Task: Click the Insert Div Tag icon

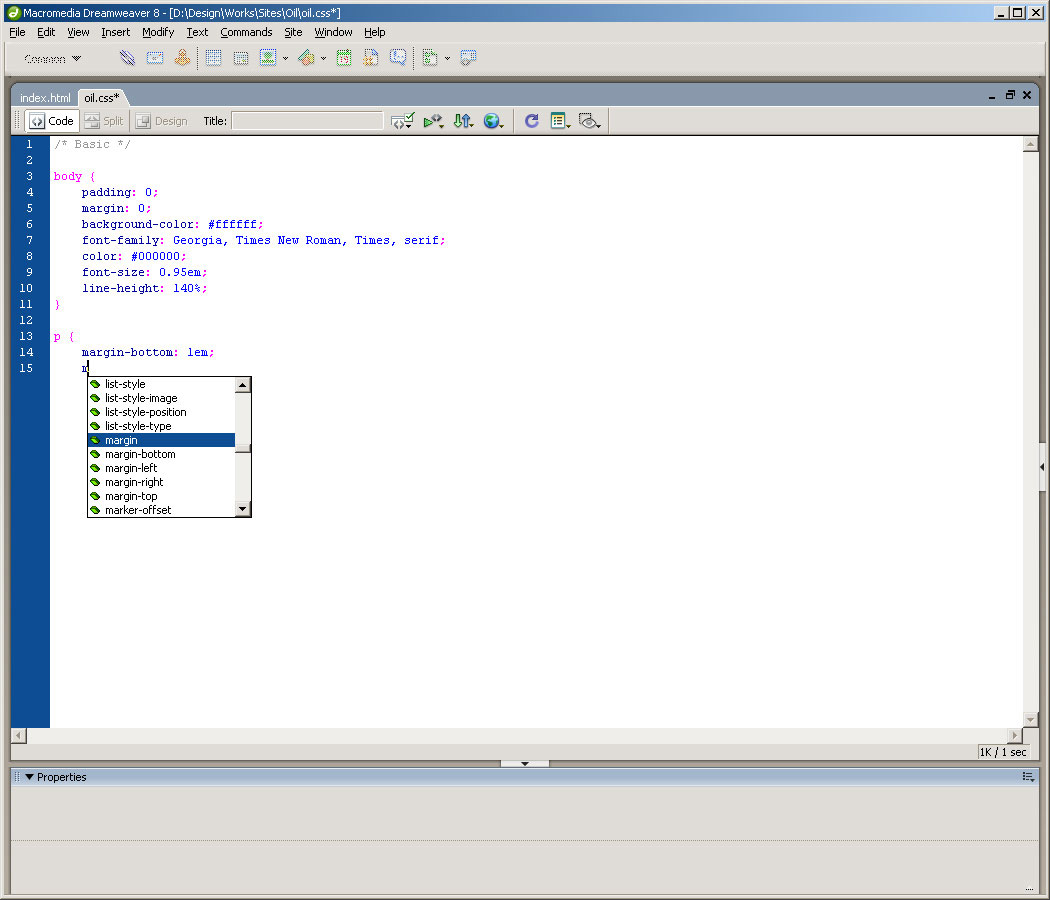Action: click(241, 58)
